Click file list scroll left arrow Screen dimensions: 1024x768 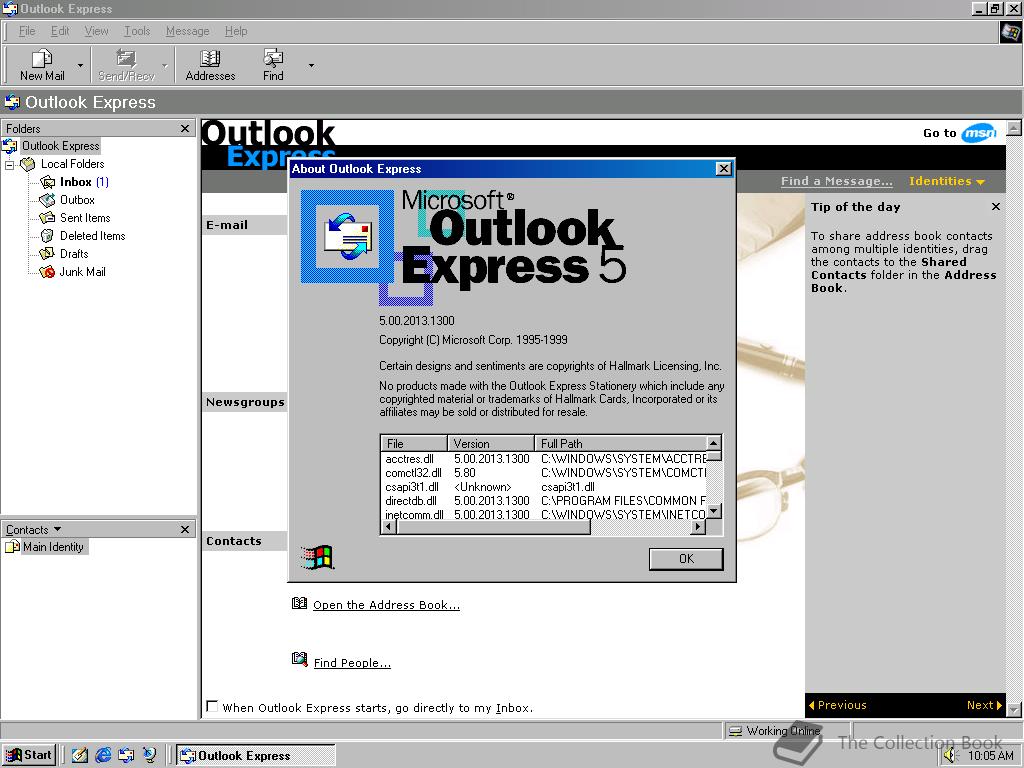[389, 526]
